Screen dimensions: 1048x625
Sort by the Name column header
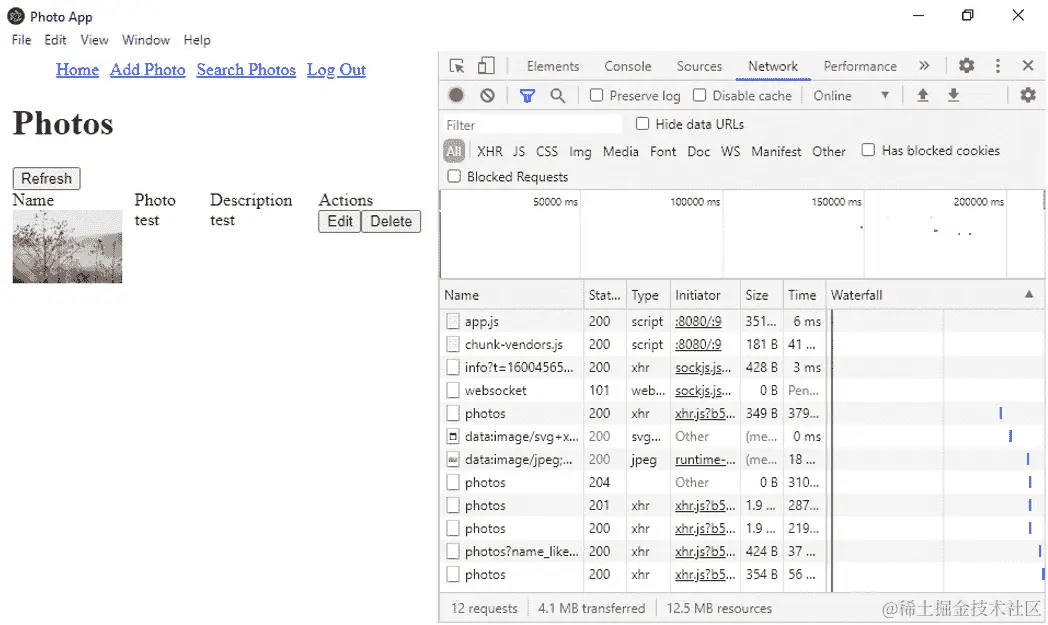[512, 295]
